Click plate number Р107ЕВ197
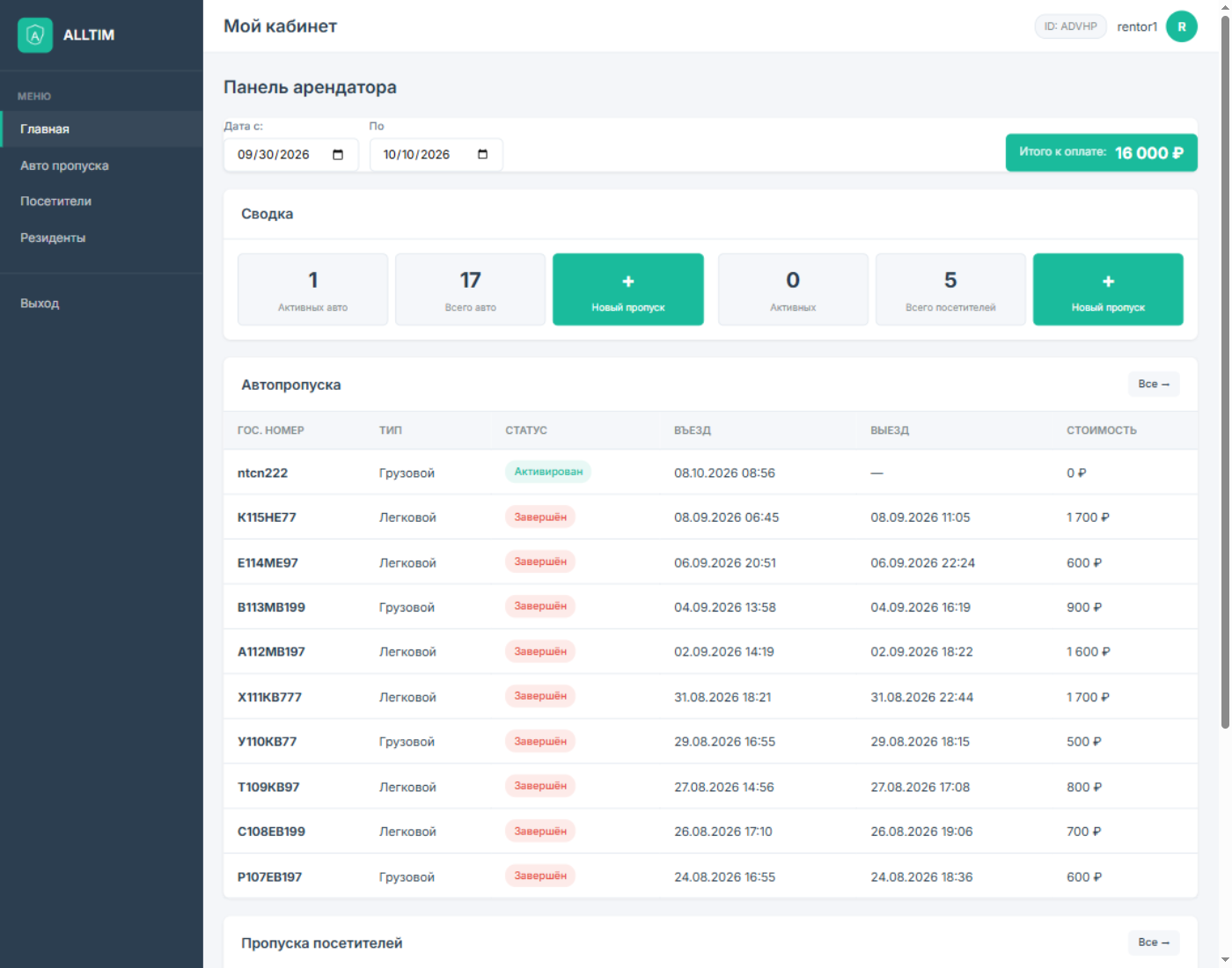This screenshot has height=968, width=1232. (269, 877)
